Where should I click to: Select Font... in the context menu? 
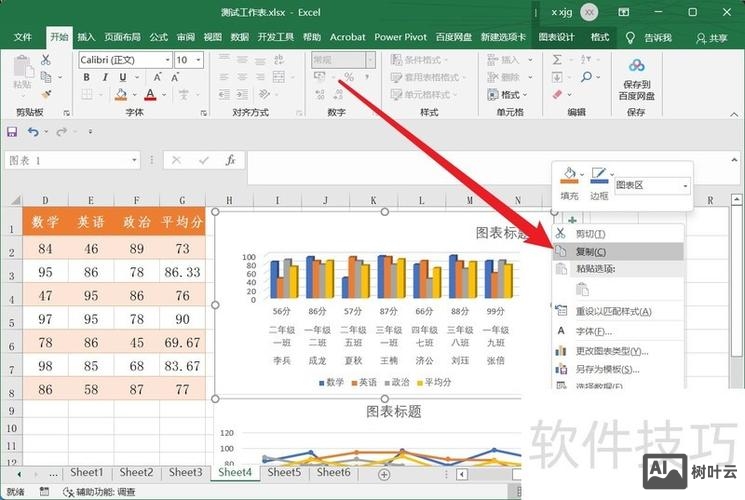pos(618,331)
